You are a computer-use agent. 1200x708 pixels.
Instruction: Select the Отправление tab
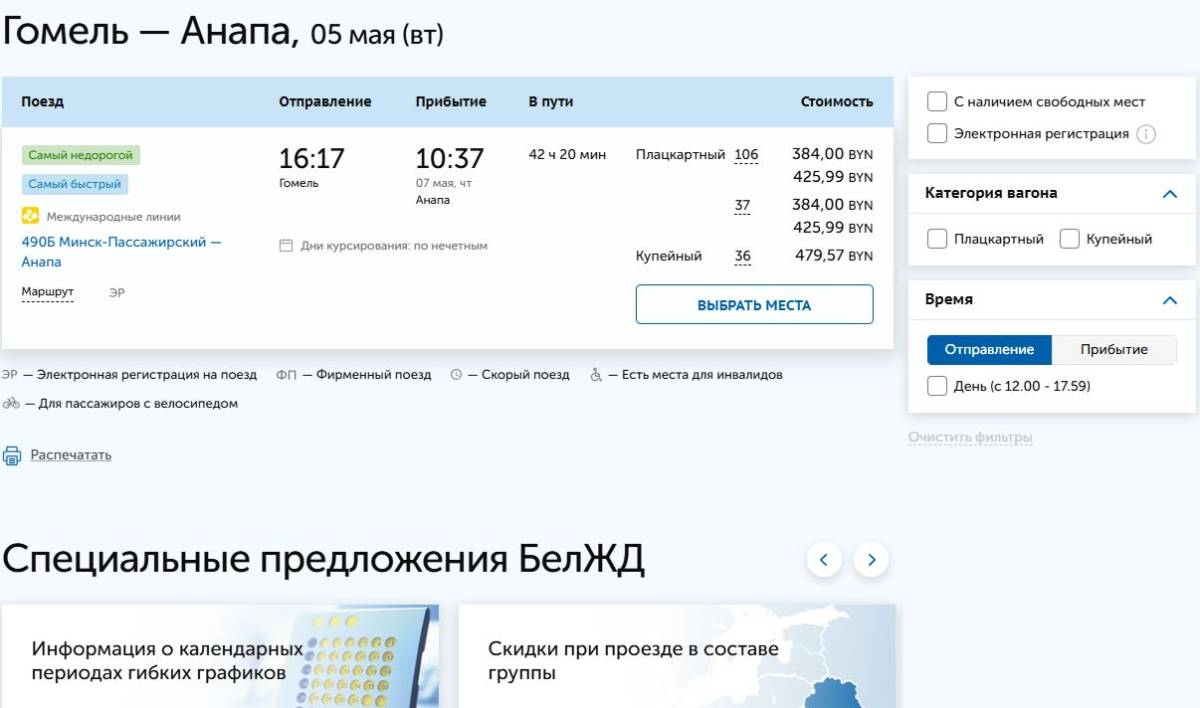coord(989,348)
